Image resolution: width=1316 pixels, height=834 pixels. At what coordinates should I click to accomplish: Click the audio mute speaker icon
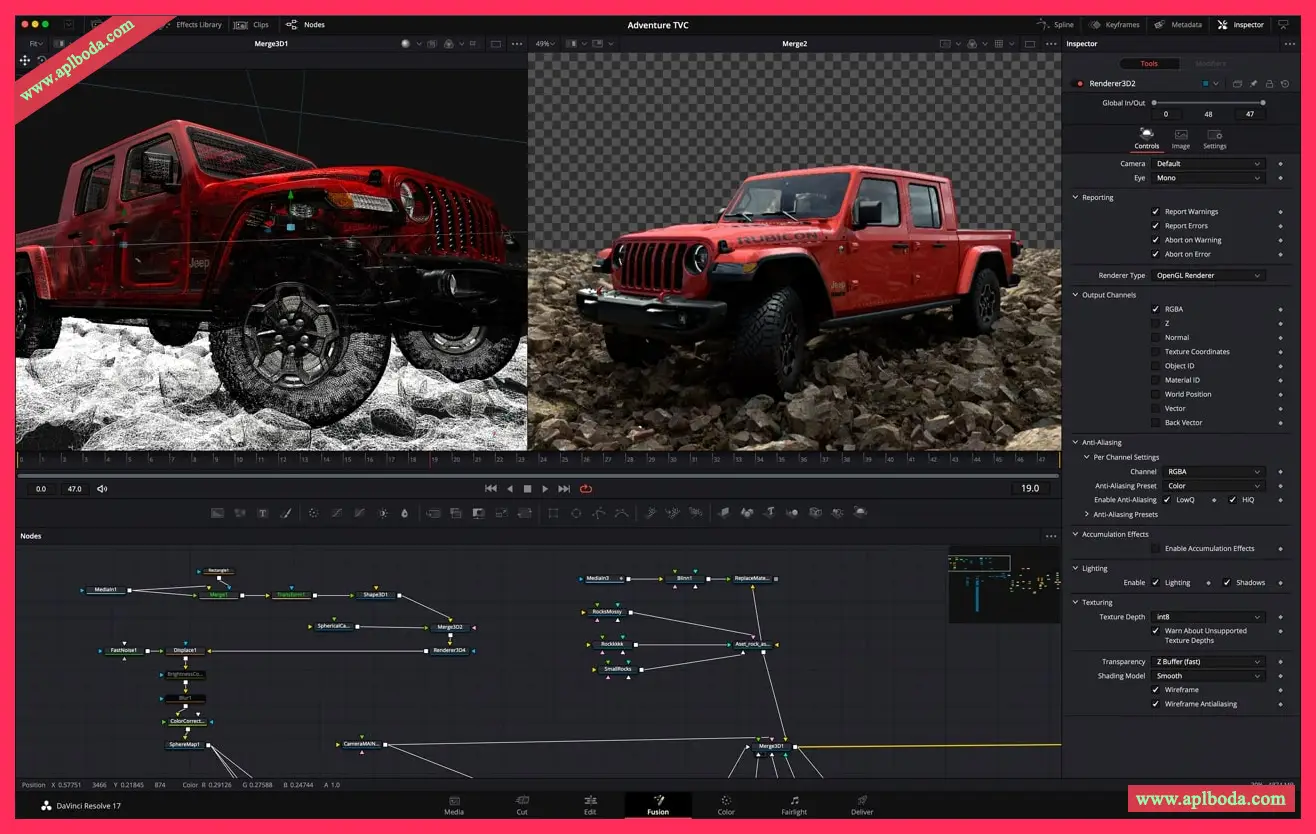[x=102, y=489]
